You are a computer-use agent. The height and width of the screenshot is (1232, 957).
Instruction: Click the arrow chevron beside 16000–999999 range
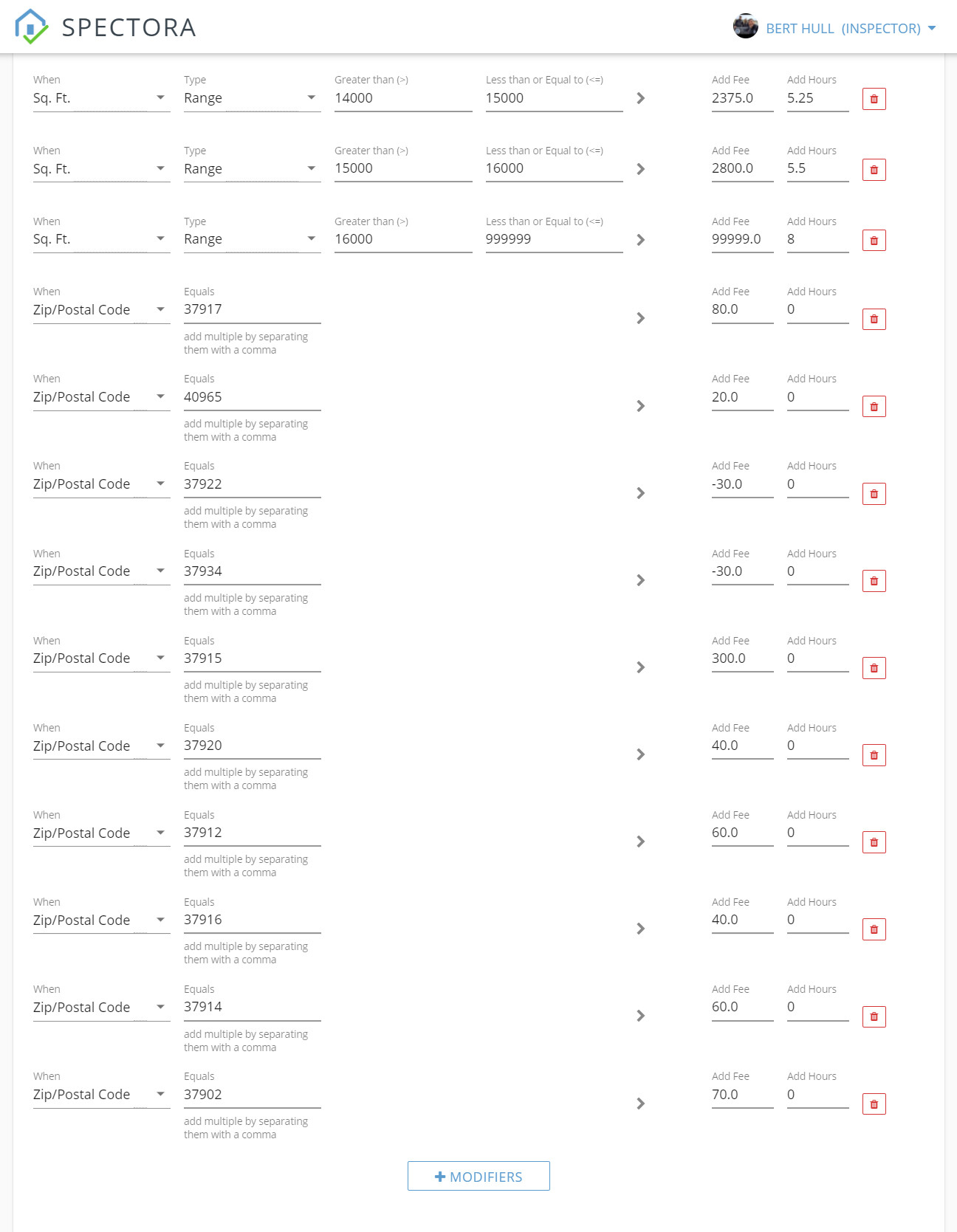click(640, 240)
